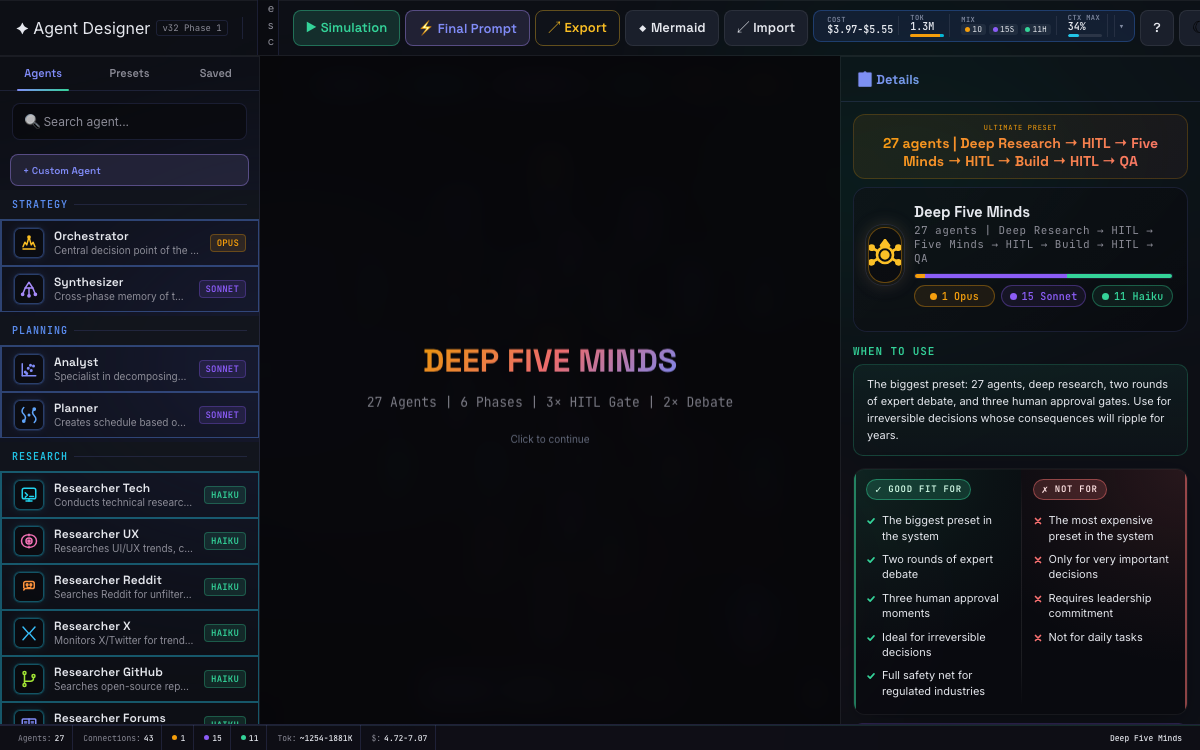Expand the cost stats dropdown arrow

tap(1120, 27)
